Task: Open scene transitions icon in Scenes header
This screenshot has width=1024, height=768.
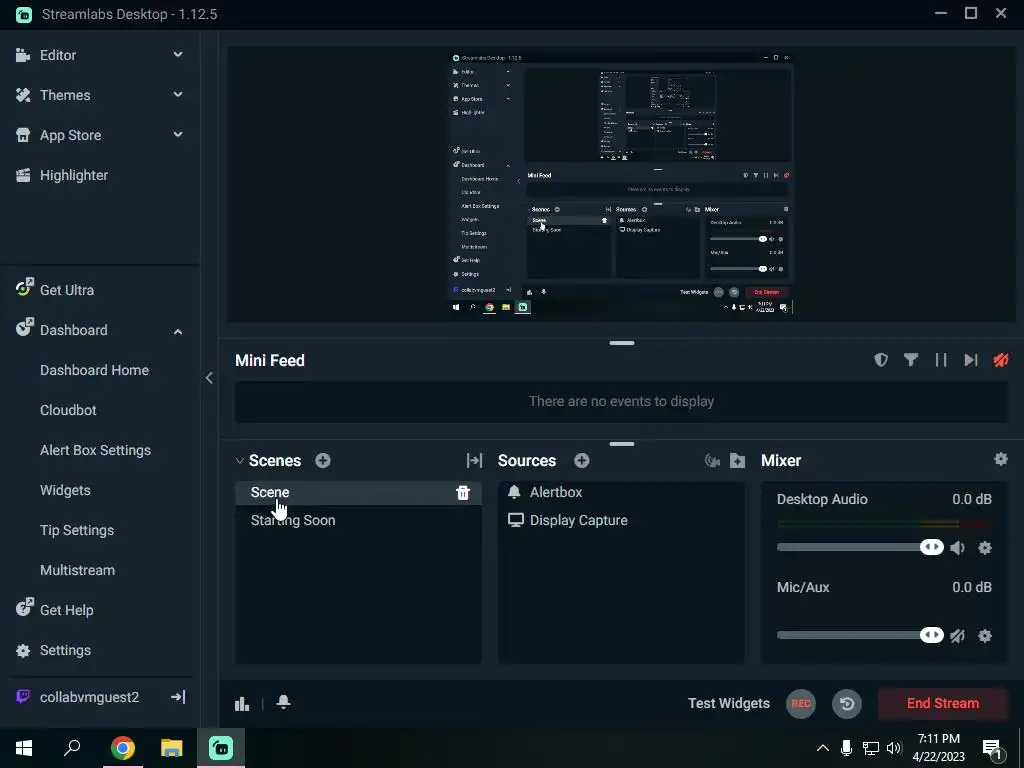Action: [474, 460]
